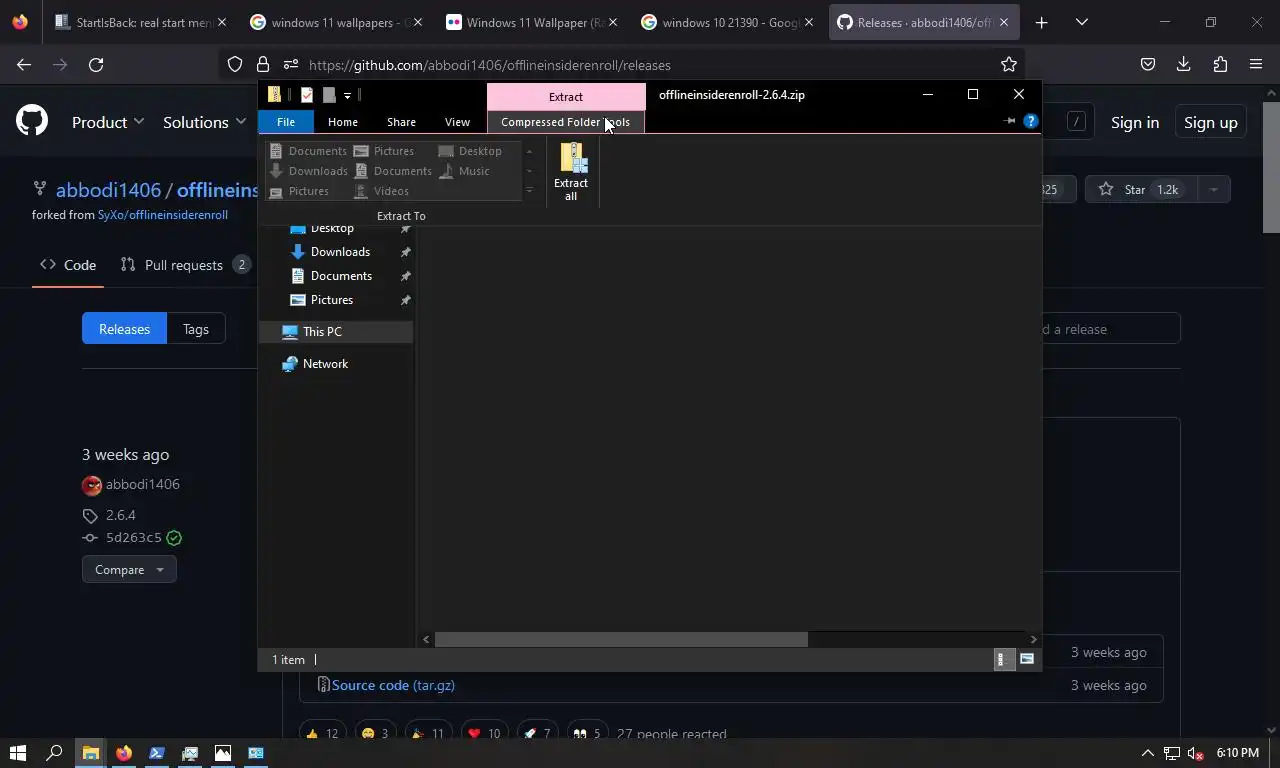Open the SyXo/offlineinsiderenroll fork source link
The height and width of the screenshot is (768, 1280).
[163, 215]
